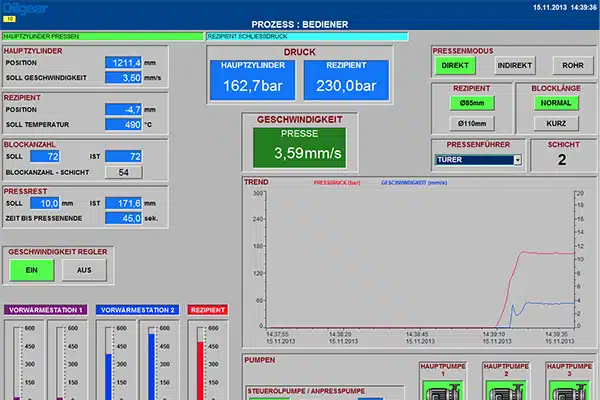Click the PRESSENFÜHRER label
Viewport: 600px width, 400px height.
point(478,145)
